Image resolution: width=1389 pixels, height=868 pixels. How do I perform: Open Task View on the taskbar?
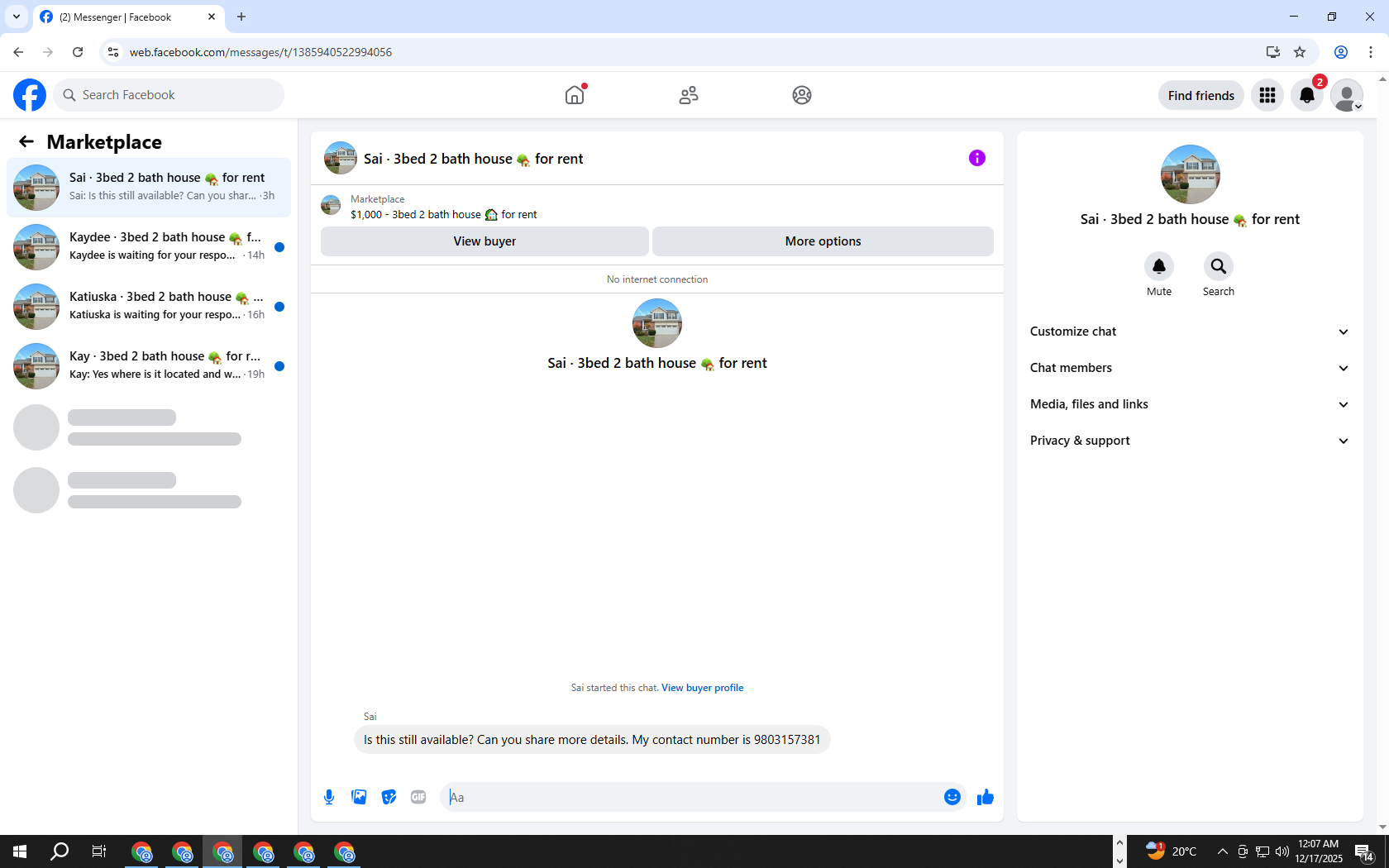coord(99,851)
